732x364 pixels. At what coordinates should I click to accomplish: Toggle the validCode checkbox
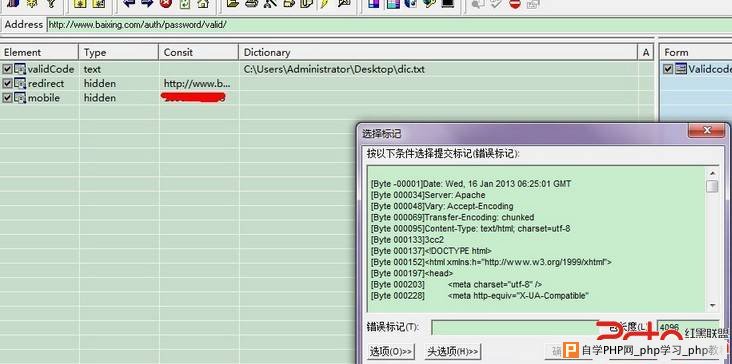coord(7,69)
